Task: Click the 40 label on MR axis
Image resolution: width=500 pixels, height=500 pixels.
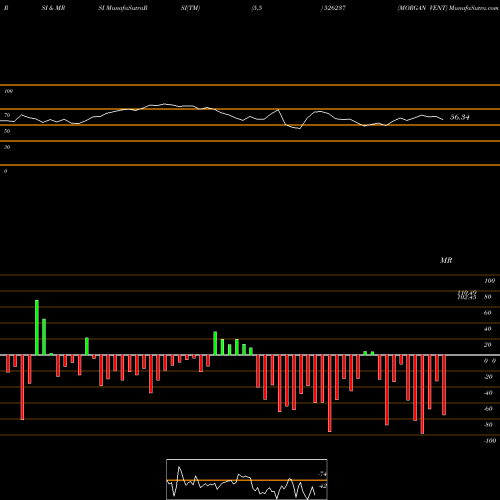Action: point(487,329)
